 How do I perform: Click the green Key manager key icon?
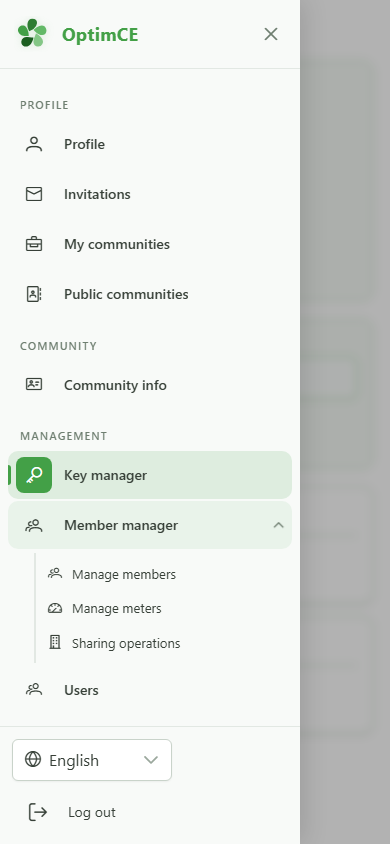[x=34, y=475]
